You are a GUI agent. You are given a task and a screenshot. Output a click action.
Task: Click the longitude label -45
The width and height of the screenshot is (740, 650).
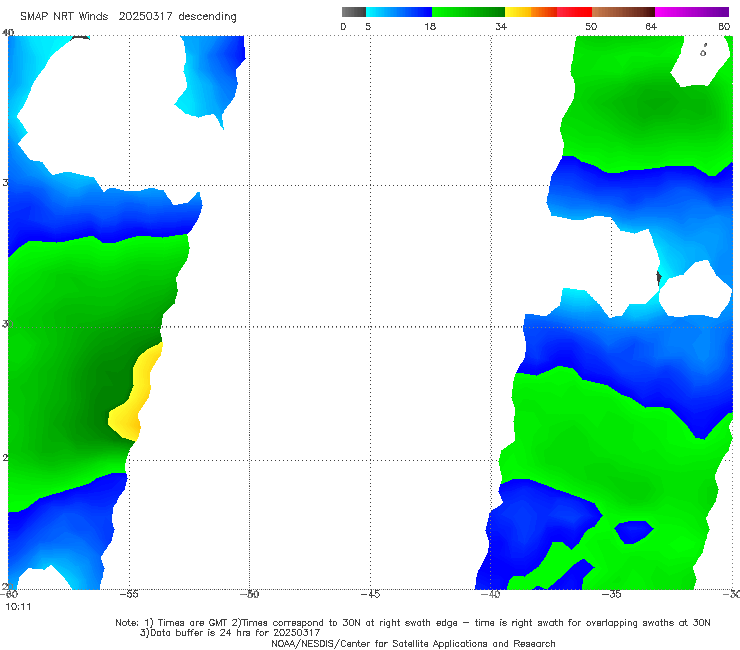click(x=370, y=594)
